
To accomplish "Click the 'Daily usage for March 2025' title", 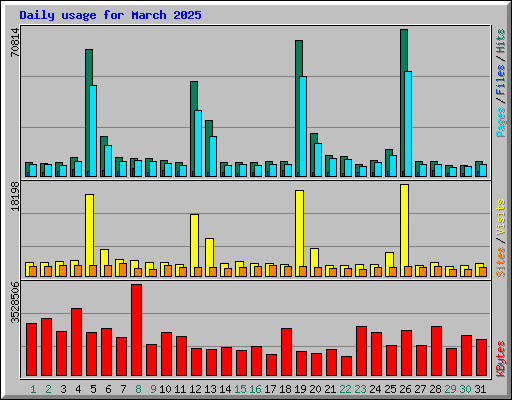I will tap(110, 15).
